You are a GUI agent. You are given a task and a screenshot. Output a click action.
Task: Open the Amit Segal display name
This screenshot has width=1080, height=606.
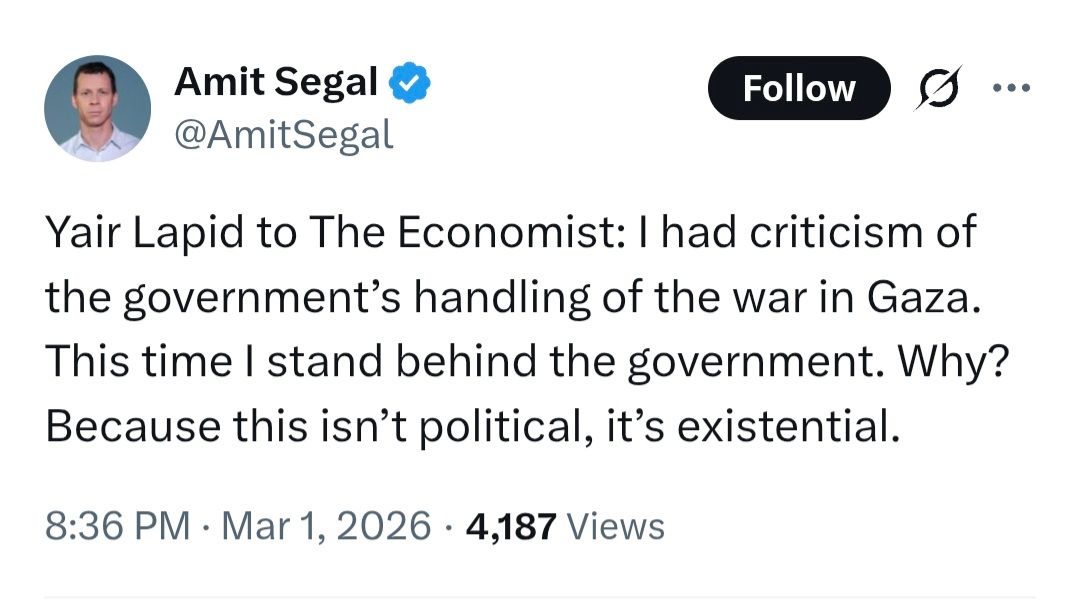click(276, 84)
